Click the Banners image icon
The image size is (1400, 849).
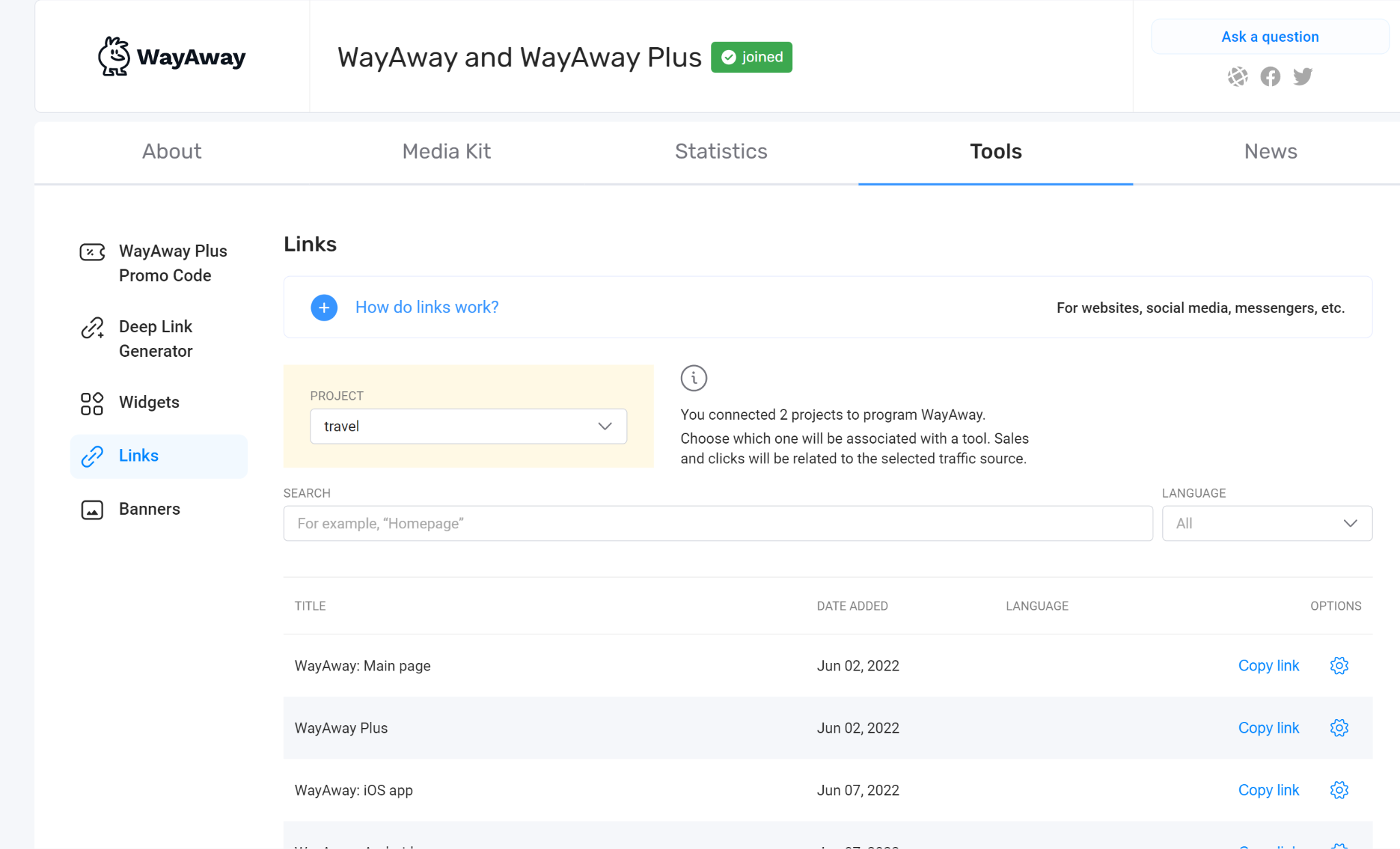(x=92, y=510)
